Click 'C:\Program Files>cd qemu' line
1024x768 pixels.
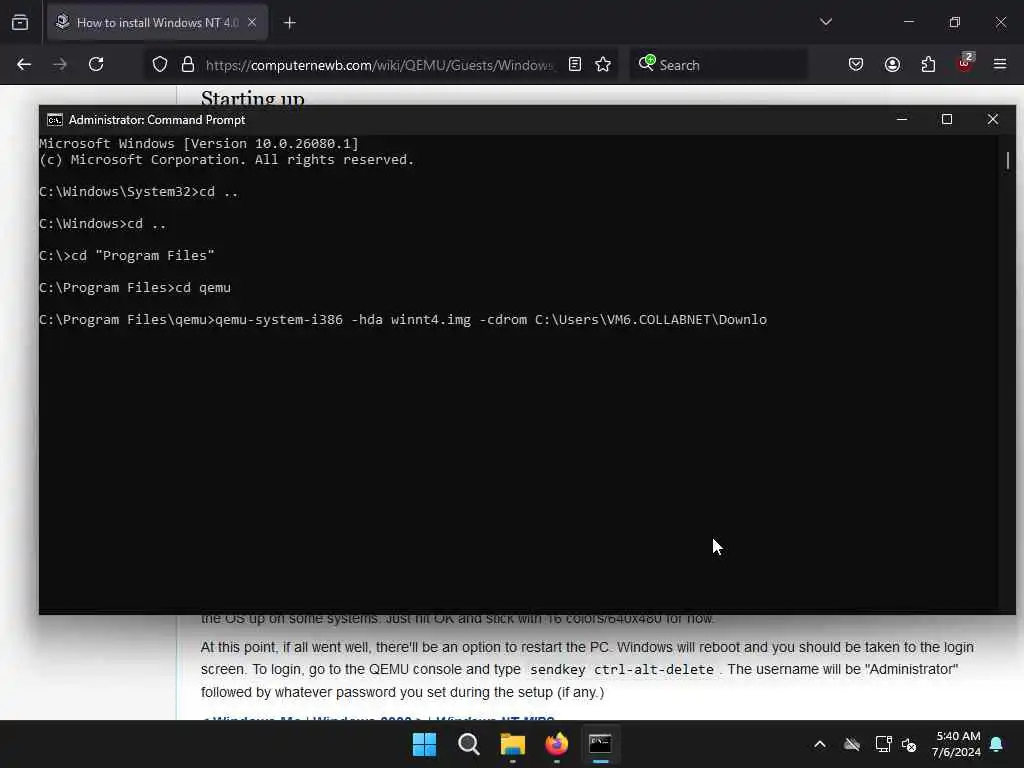click(135, 287)
